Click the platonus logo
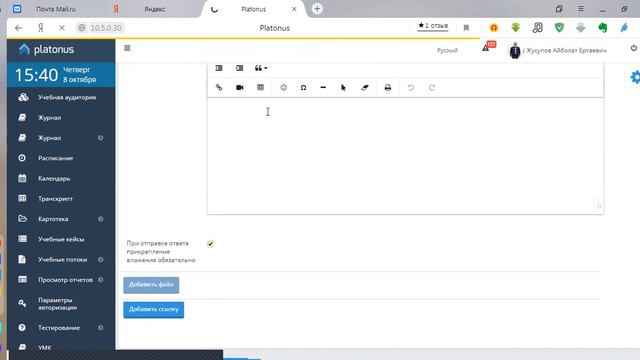Viewport: 640px width, 360px height. [x=46, y=49]
